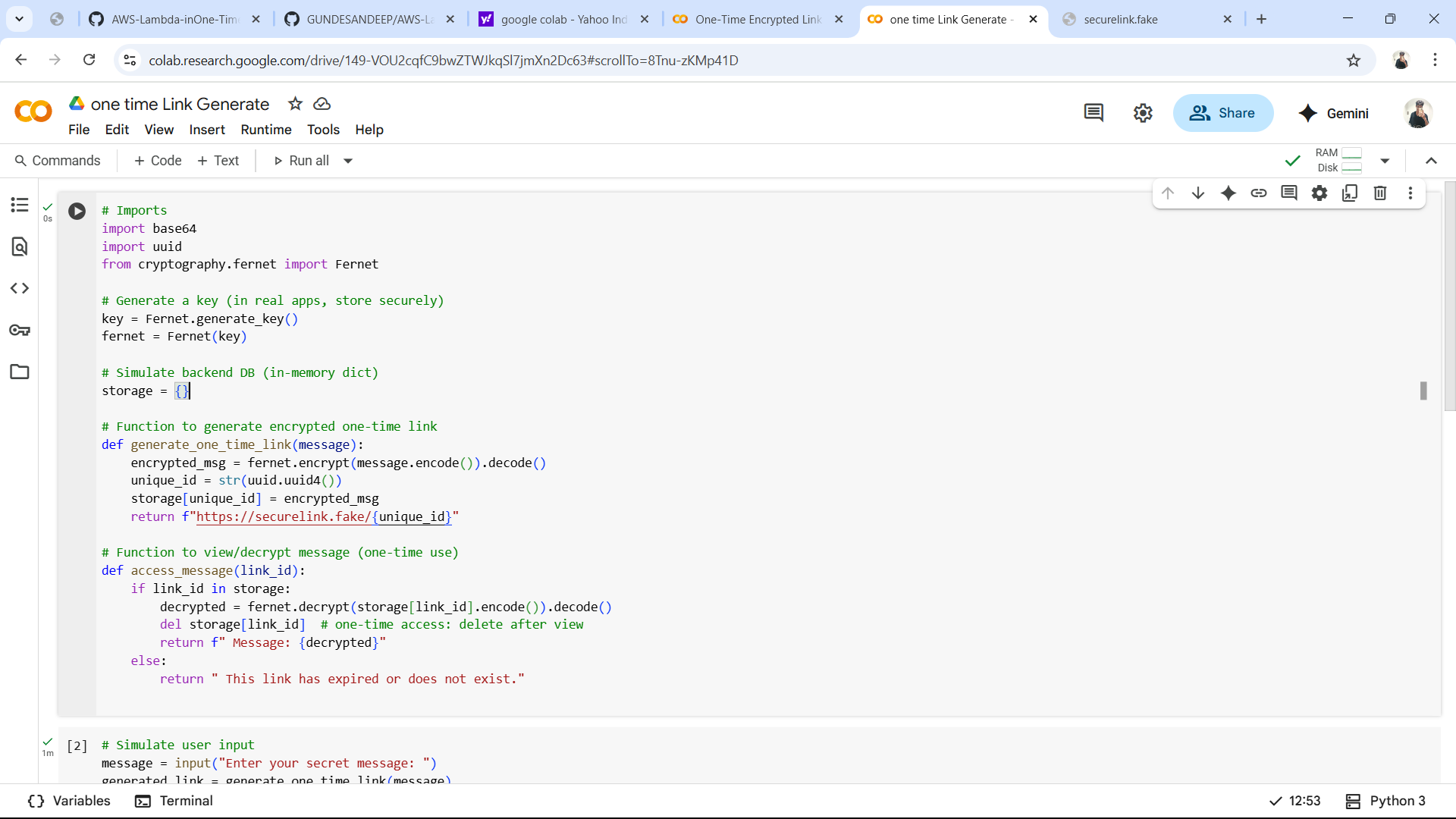
Task: Add a new Code cell
Action: point(158,161)
